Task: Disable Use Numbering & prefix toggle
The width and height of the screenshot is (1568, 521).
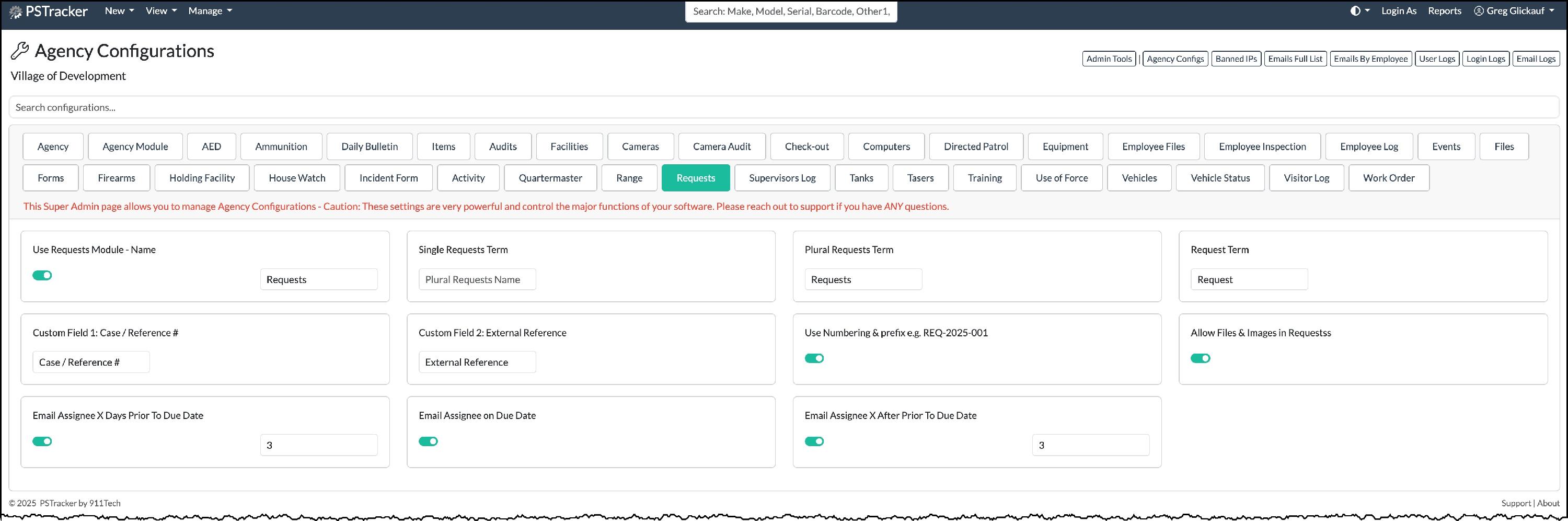Action: tap(814, 358)
